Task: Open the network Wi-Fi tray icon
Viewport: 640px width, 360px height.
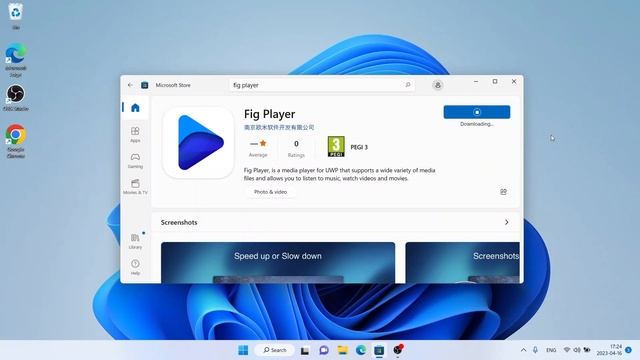Action: [x=567, y=350]
